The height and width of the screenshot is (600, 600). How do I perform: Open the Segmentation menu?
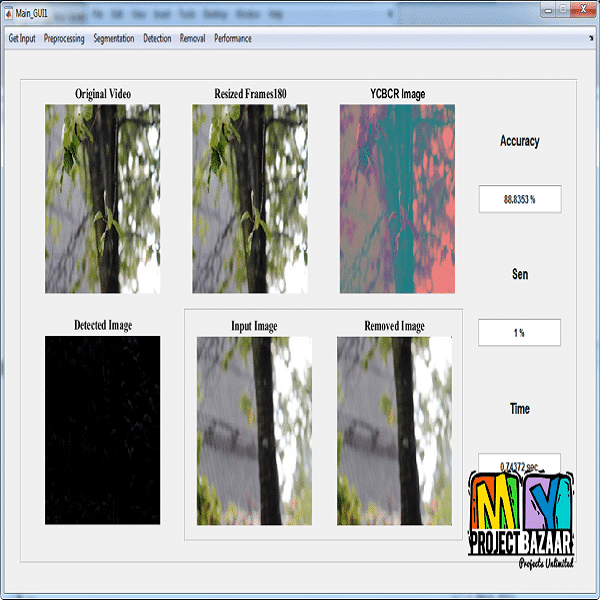click(114, 39)
